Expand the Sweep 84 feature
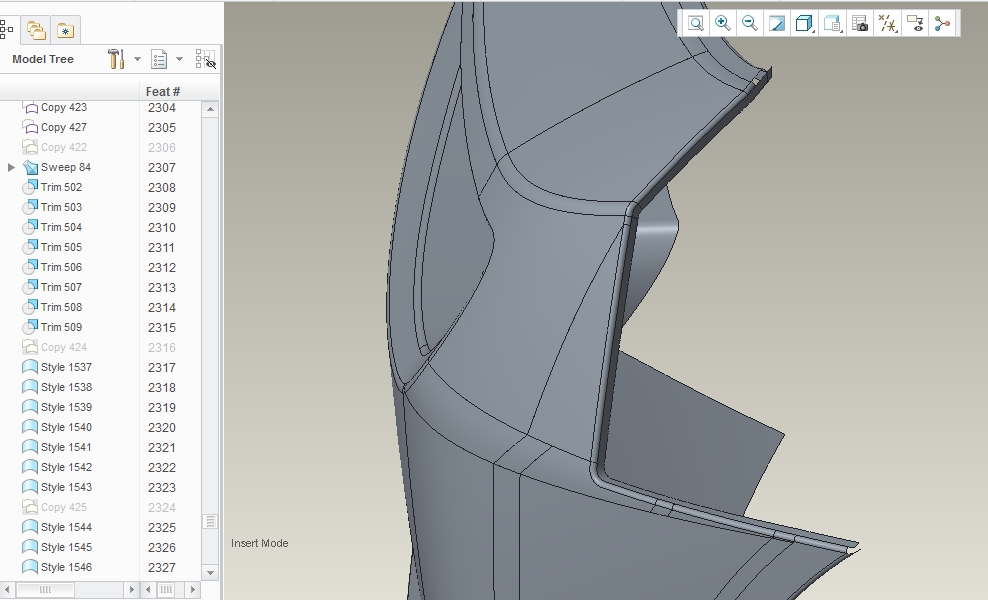This screenshot has height=600, width=988. click(11, 168)
